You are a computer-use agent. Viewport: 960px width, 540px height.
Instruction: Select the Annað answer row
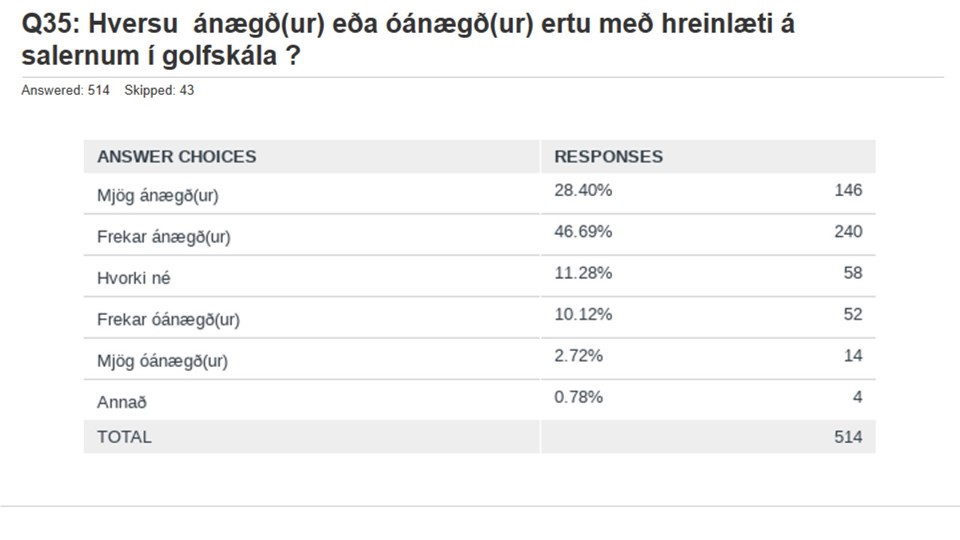pos(479,400)
